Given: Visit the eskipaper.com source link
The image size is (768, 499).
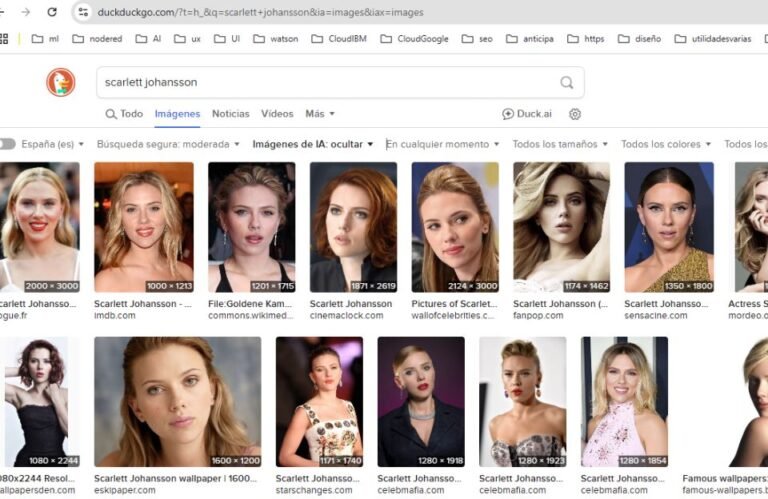Looking at the screenshot, I should point(125,490).
